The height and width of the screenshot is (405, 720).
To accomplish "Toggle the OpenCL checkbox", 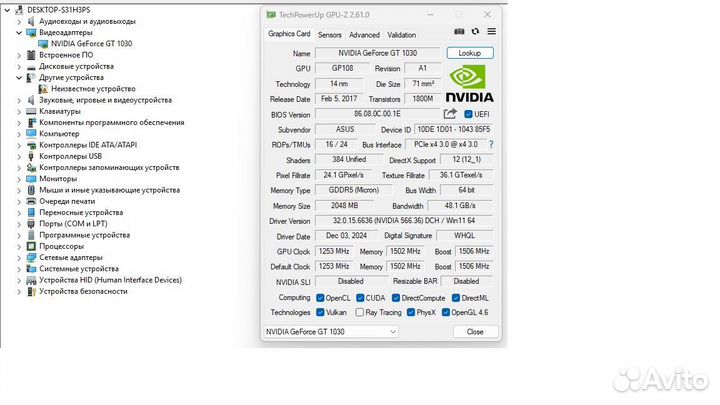I will (x=320, y=298).
